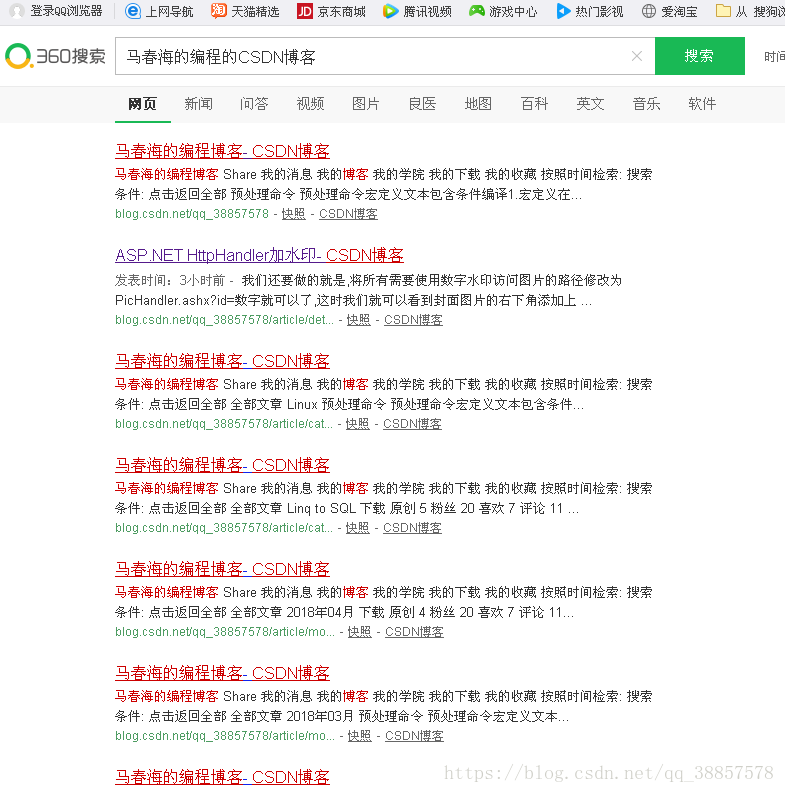This screenshot has height=793, width=785.
Task: Open 京东商城 bookmark
Action: 331,11
